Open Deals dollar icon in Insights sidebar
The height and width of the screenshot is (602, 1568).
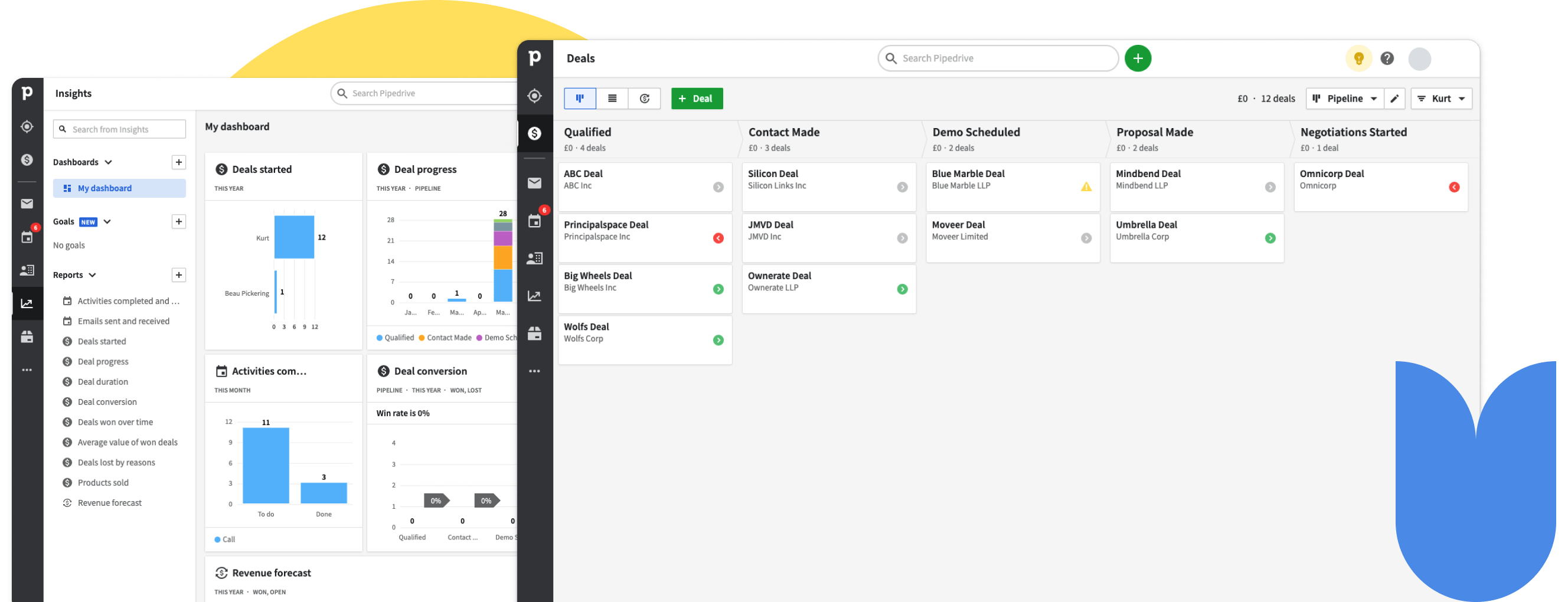27,159
